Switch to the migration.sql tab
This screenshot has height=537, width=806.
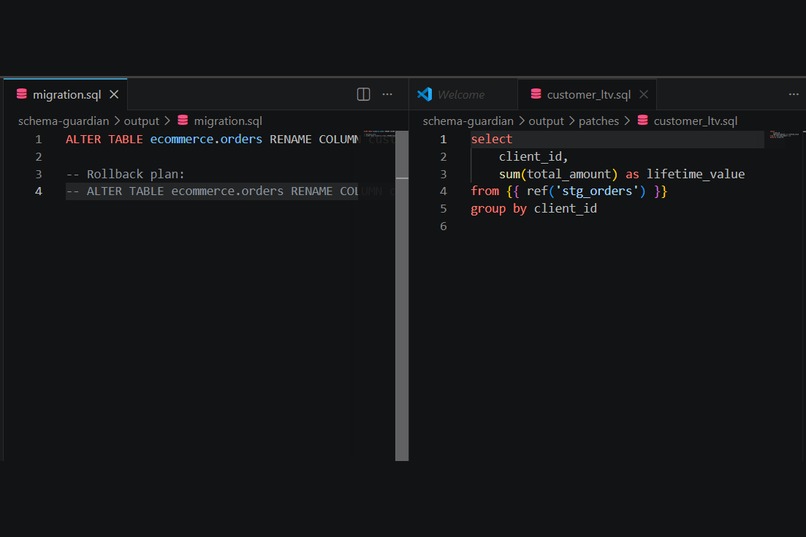pos(65,95)
